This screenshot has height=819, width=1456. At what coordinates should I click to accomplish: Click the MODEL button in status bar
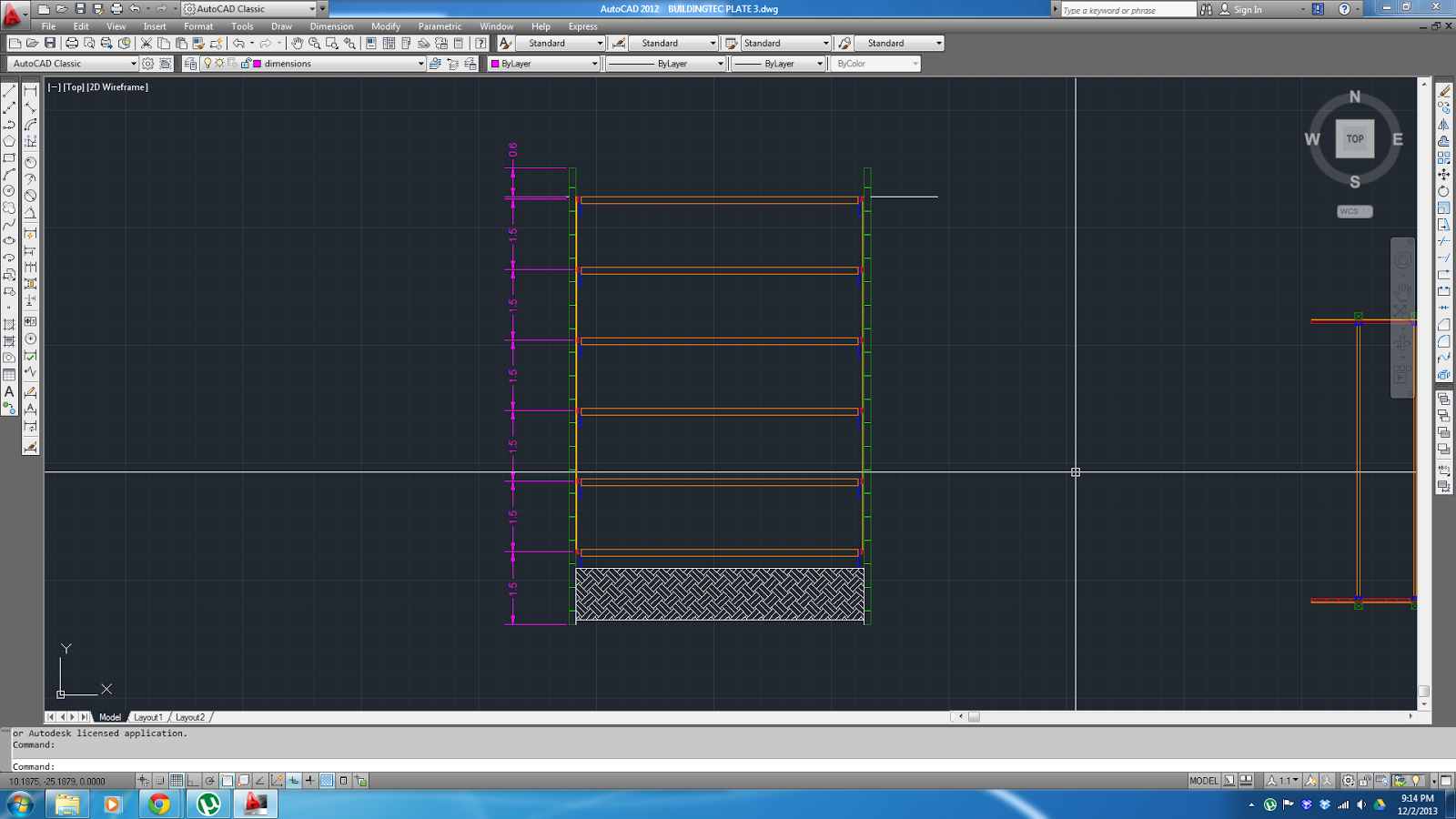(x=1203, y=781)
